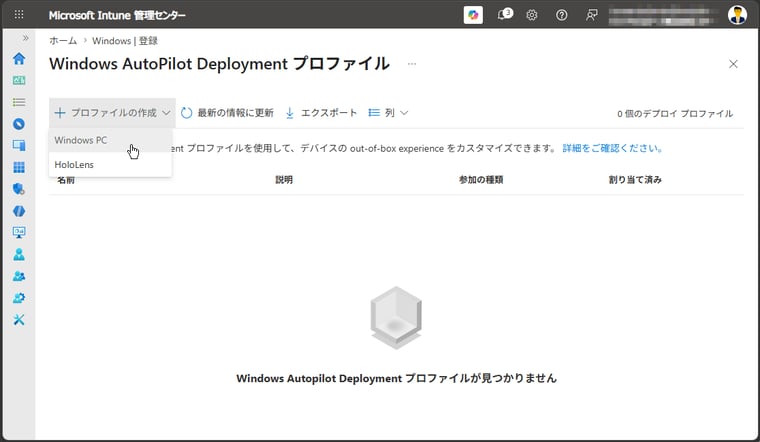The image size is (760, 442).
Task: Open the help question mark icon
Action: pyautogui.click(x=561, y=15)
